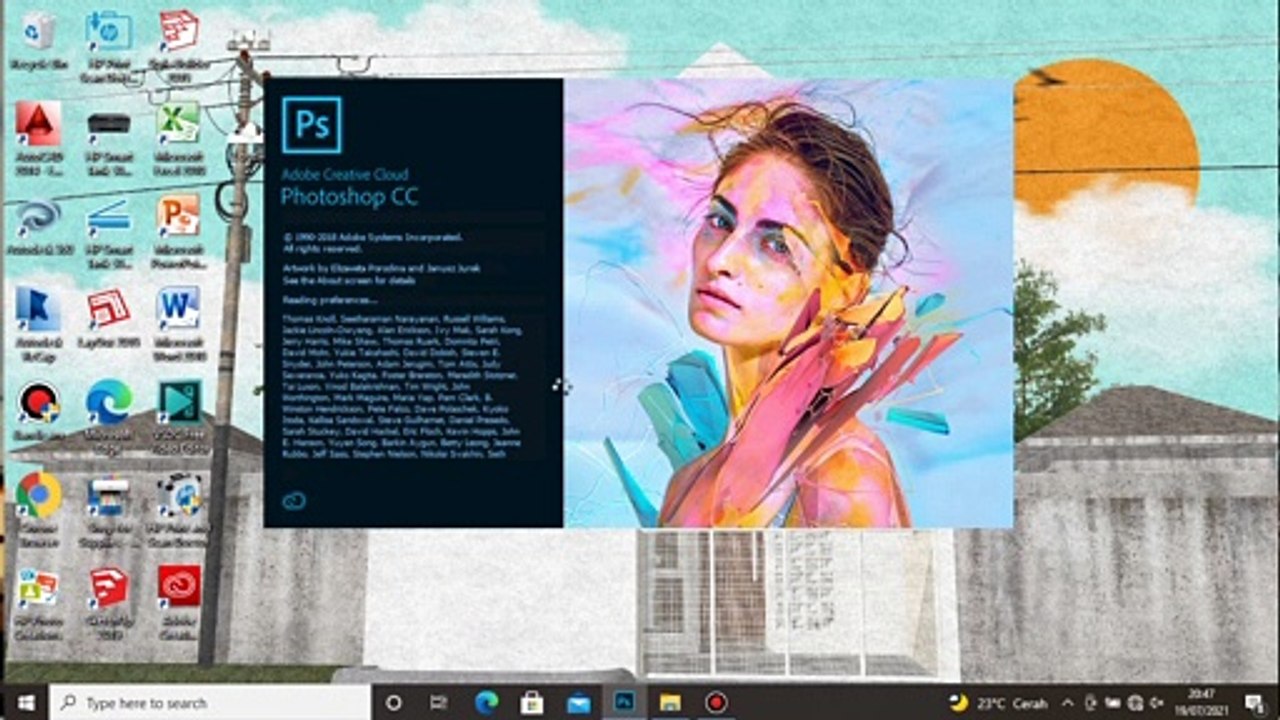Open Microsoft Store from the taskbar

(x=532, y=702)
